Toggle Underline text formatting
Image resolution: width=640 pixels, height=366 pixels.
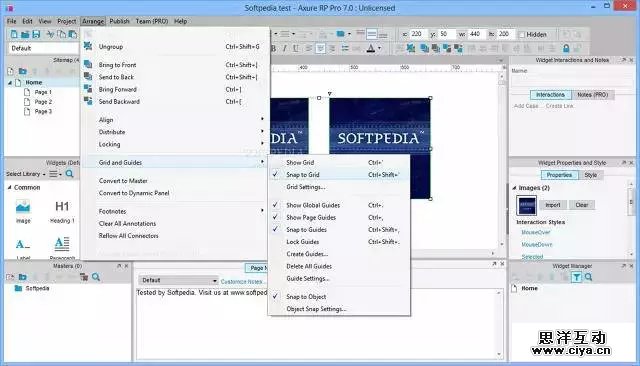pyautogui.click(x=296, y=49)
